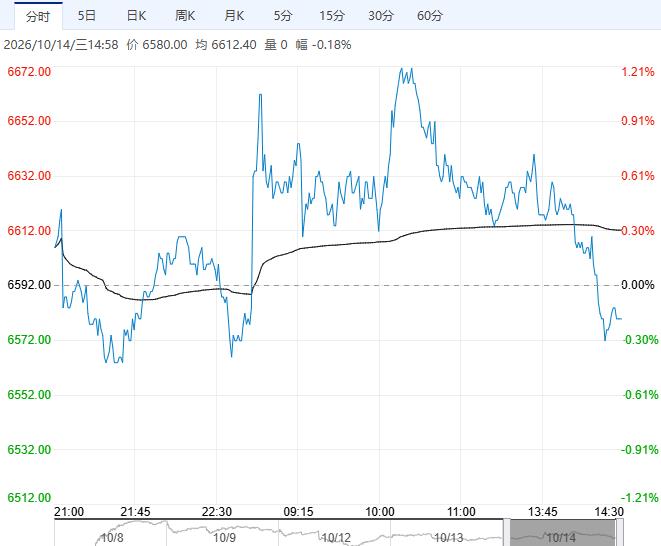Select the 15分 interval tab
The width and height of the screenshot is (661, 546).
(332, 16)
